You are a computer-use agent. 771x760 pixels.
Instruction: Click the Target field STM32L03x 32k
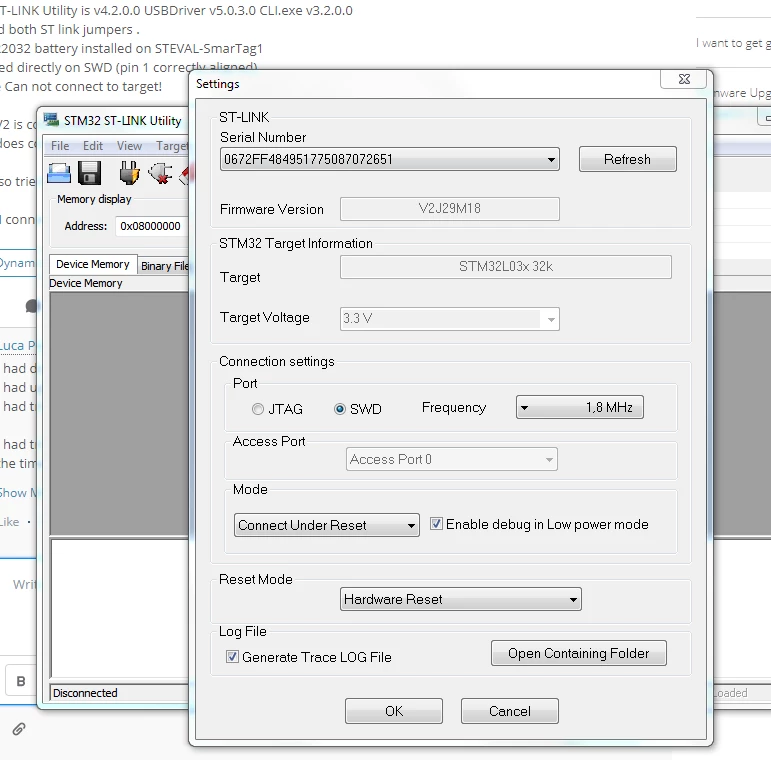pos(505,266)
